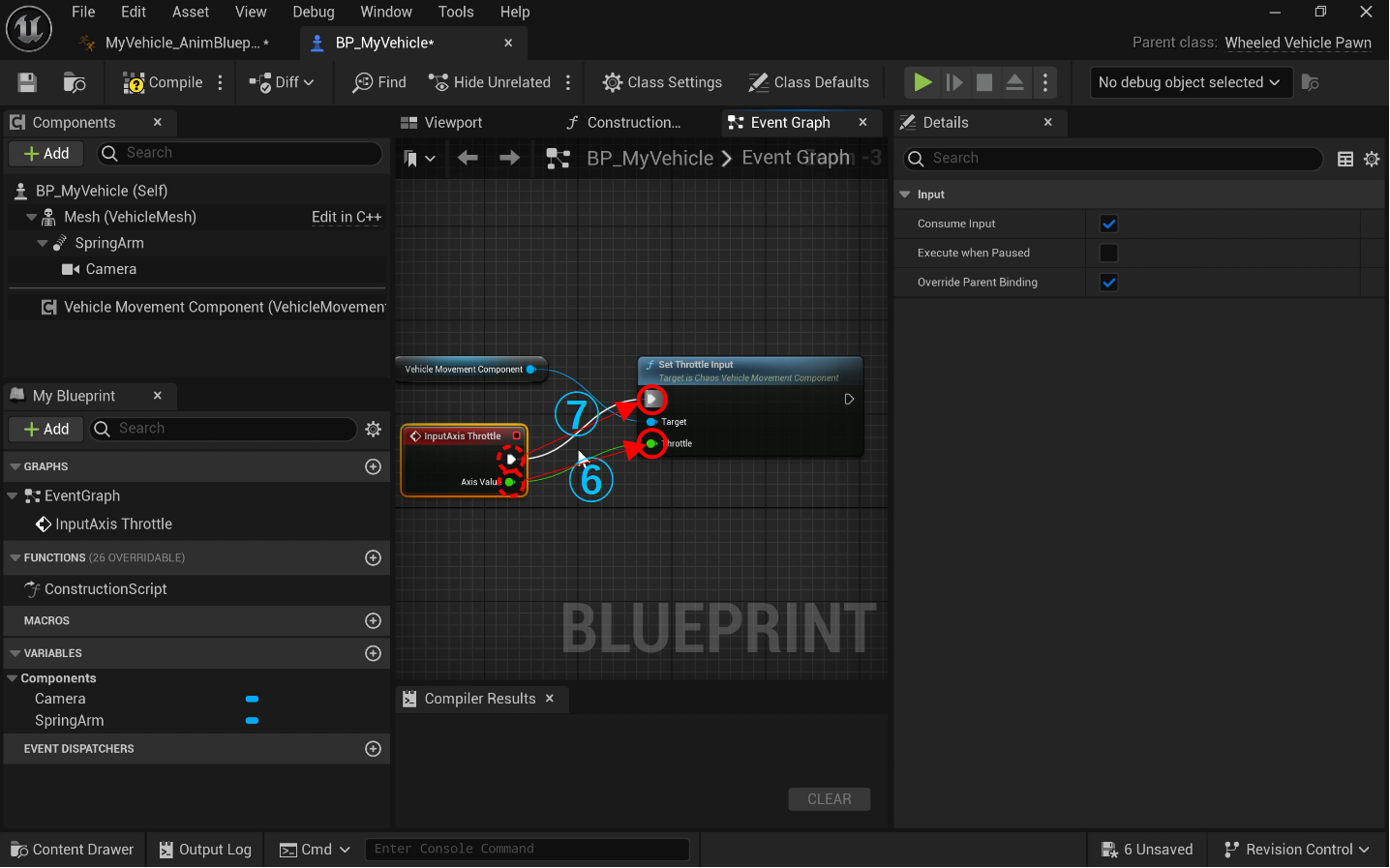
Task: Add a new event dispatcher
Action: pos(373,749)
